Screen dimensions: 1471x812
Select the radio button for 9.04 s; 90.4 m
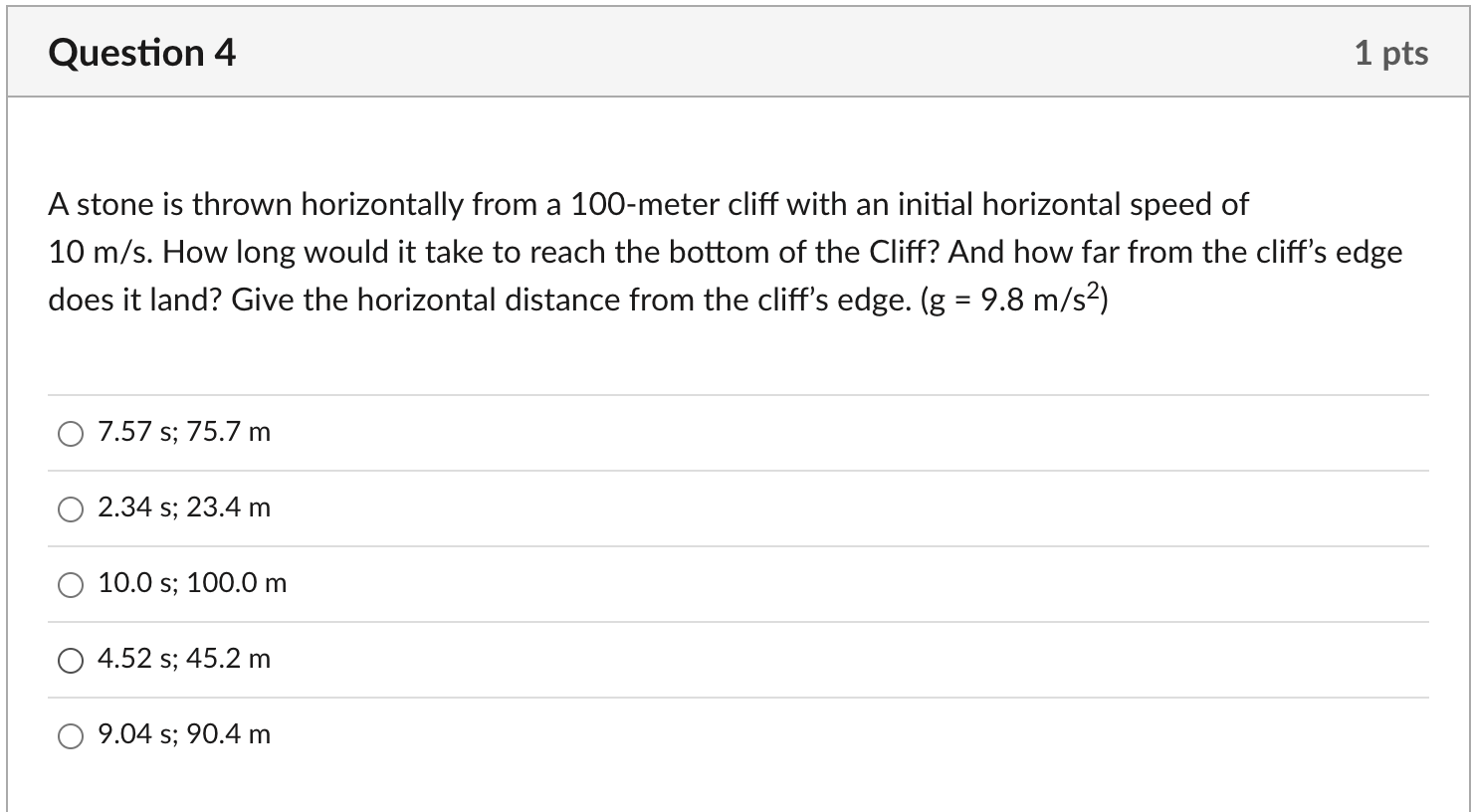[70, 734]
